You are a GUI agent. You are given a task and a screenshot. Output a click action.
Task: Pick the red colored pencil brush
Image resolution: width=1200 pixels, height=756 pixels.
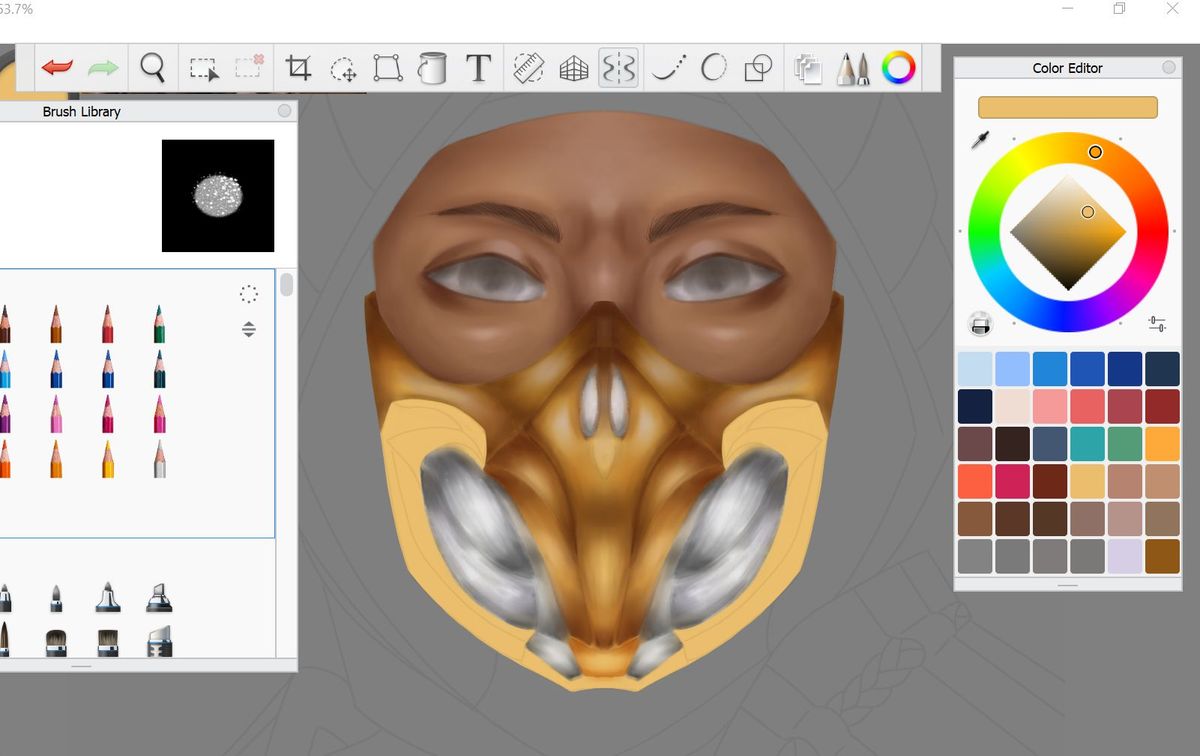[x=107, y=324]
